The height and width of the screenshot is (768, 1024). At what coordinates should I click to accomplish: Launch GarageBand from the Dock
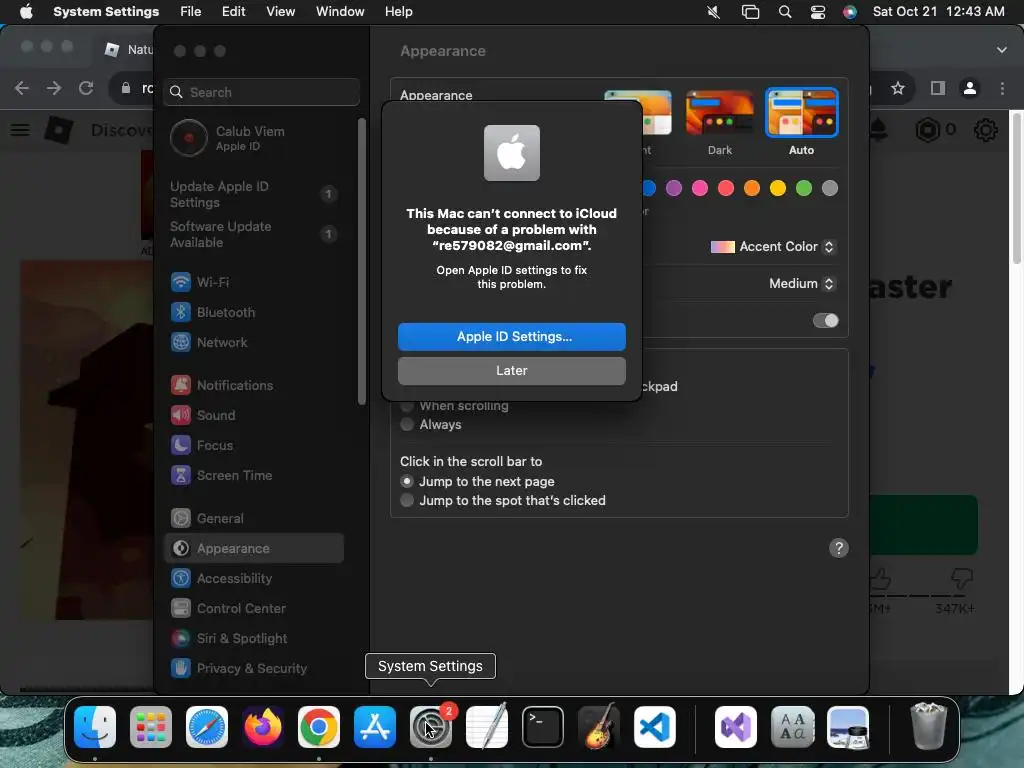pos(599,727)
